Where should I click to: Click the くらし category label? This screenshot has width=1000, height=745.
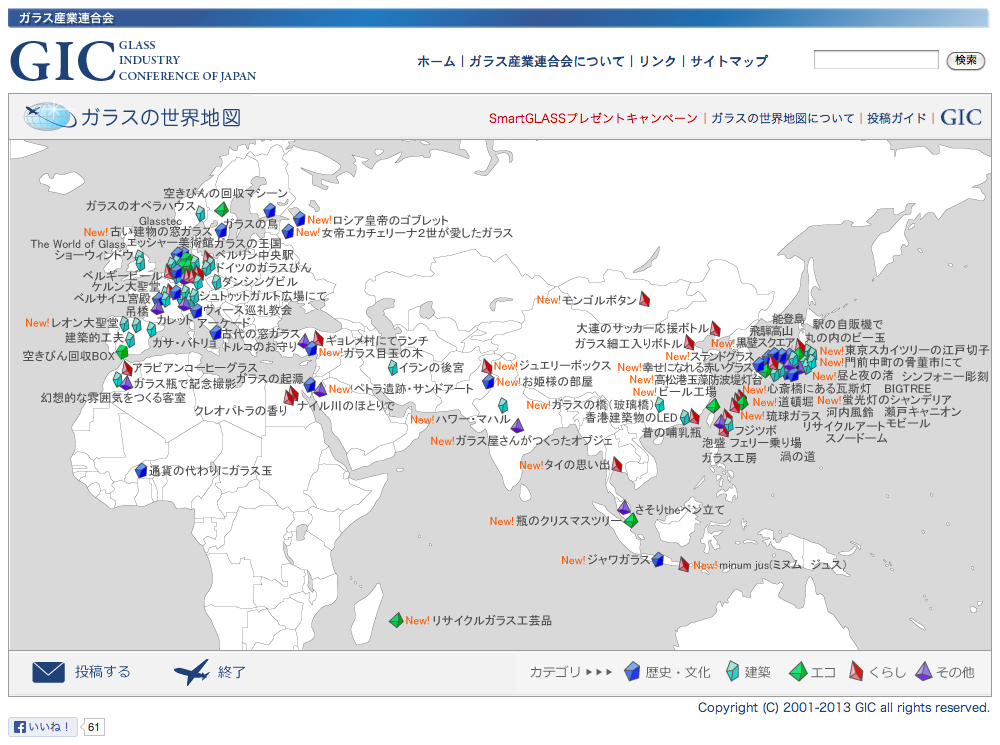pyautogui.click(x=887, y=672)
